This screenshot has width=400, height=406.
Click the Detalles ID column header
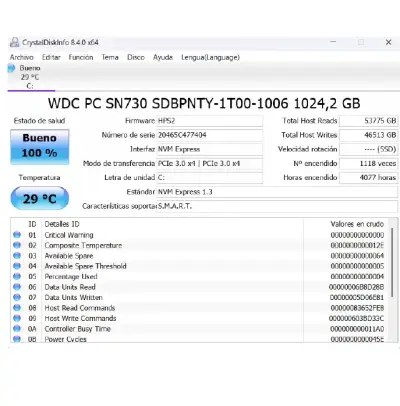click(62, 224)
